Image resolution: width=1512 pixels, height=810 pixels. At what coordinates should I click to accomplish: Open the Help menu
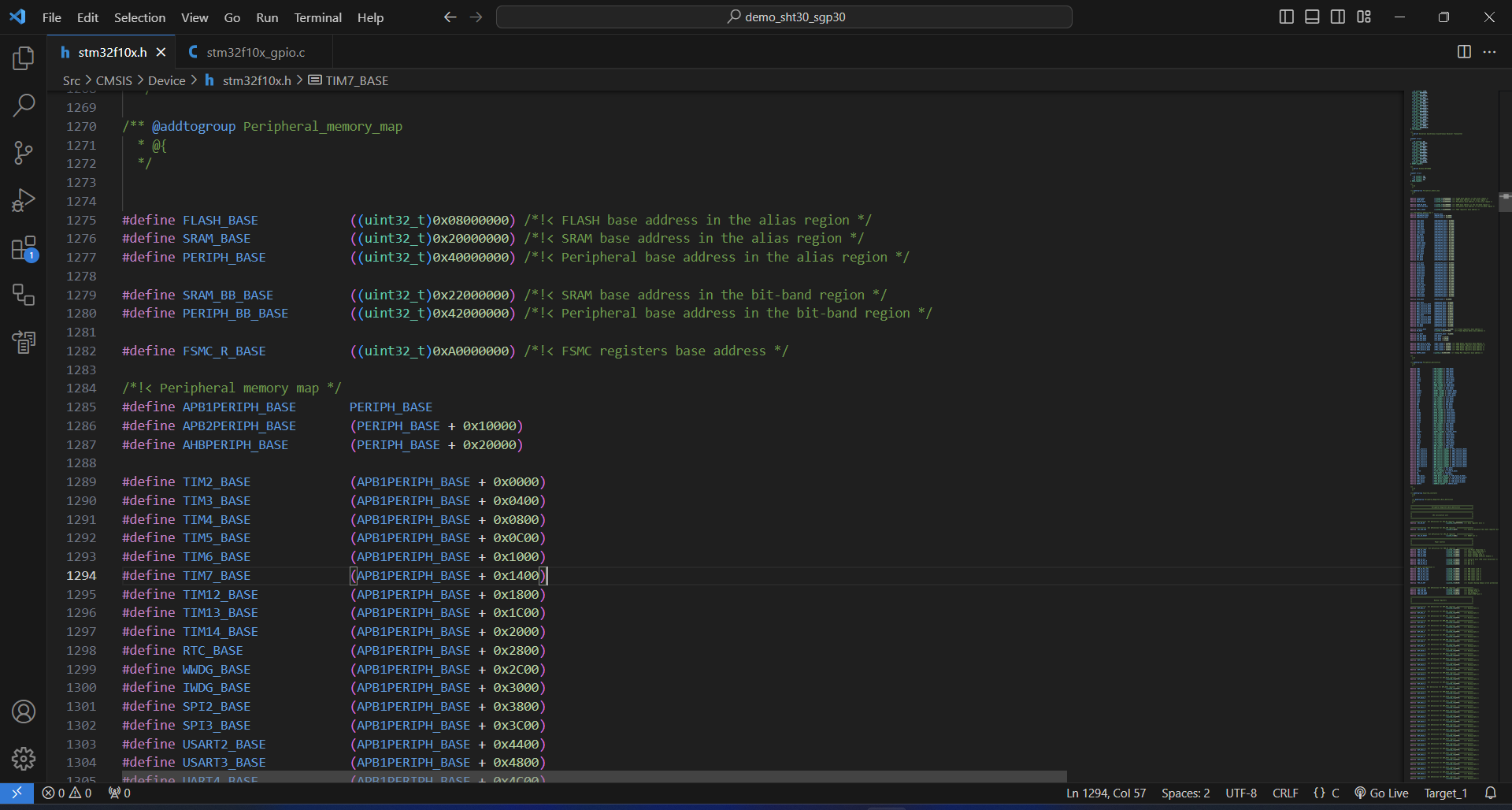[x=370, y=17]
